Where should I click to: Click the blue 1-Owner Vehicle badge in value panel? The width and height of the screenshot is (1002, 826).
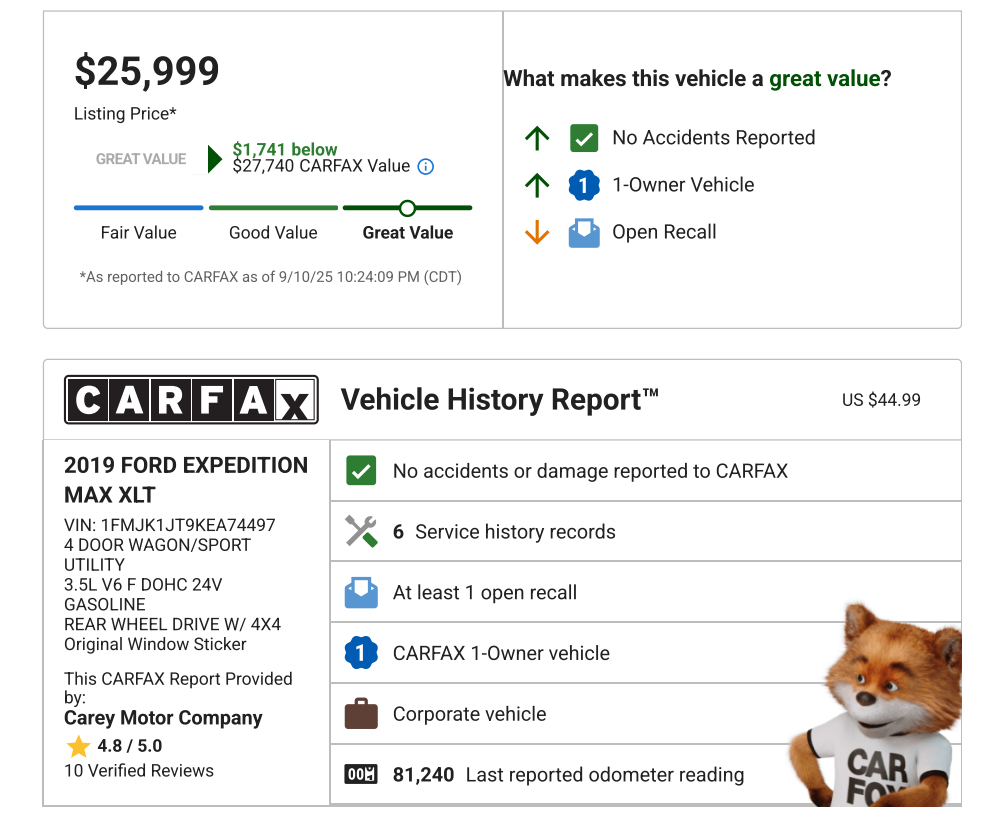(x=584, y=185)
